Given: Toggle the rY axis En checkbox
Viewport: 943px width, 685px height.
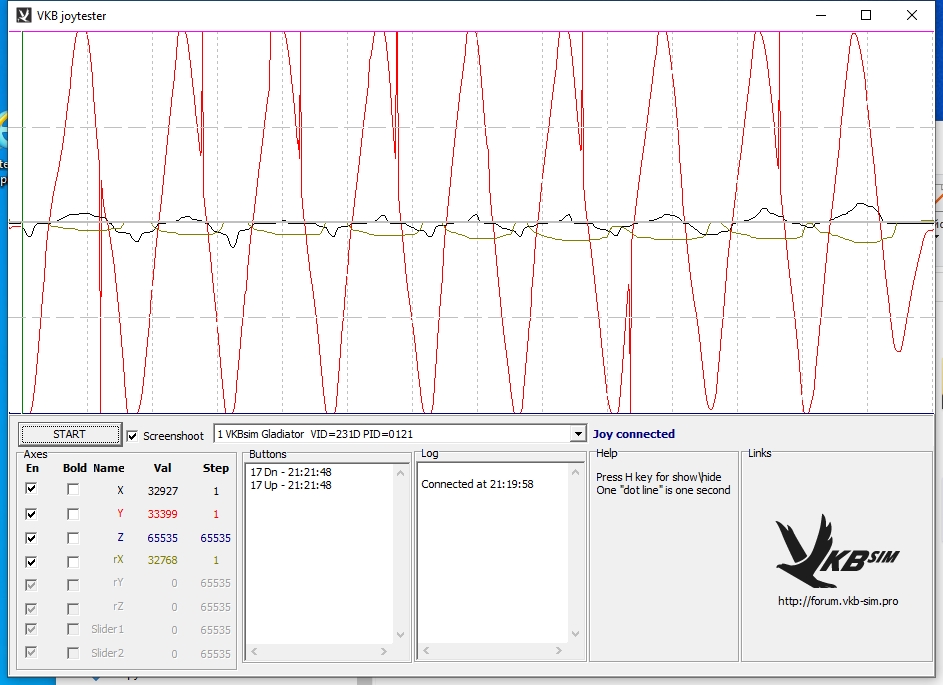Looking at the screenshot, I should click(31, 585).
